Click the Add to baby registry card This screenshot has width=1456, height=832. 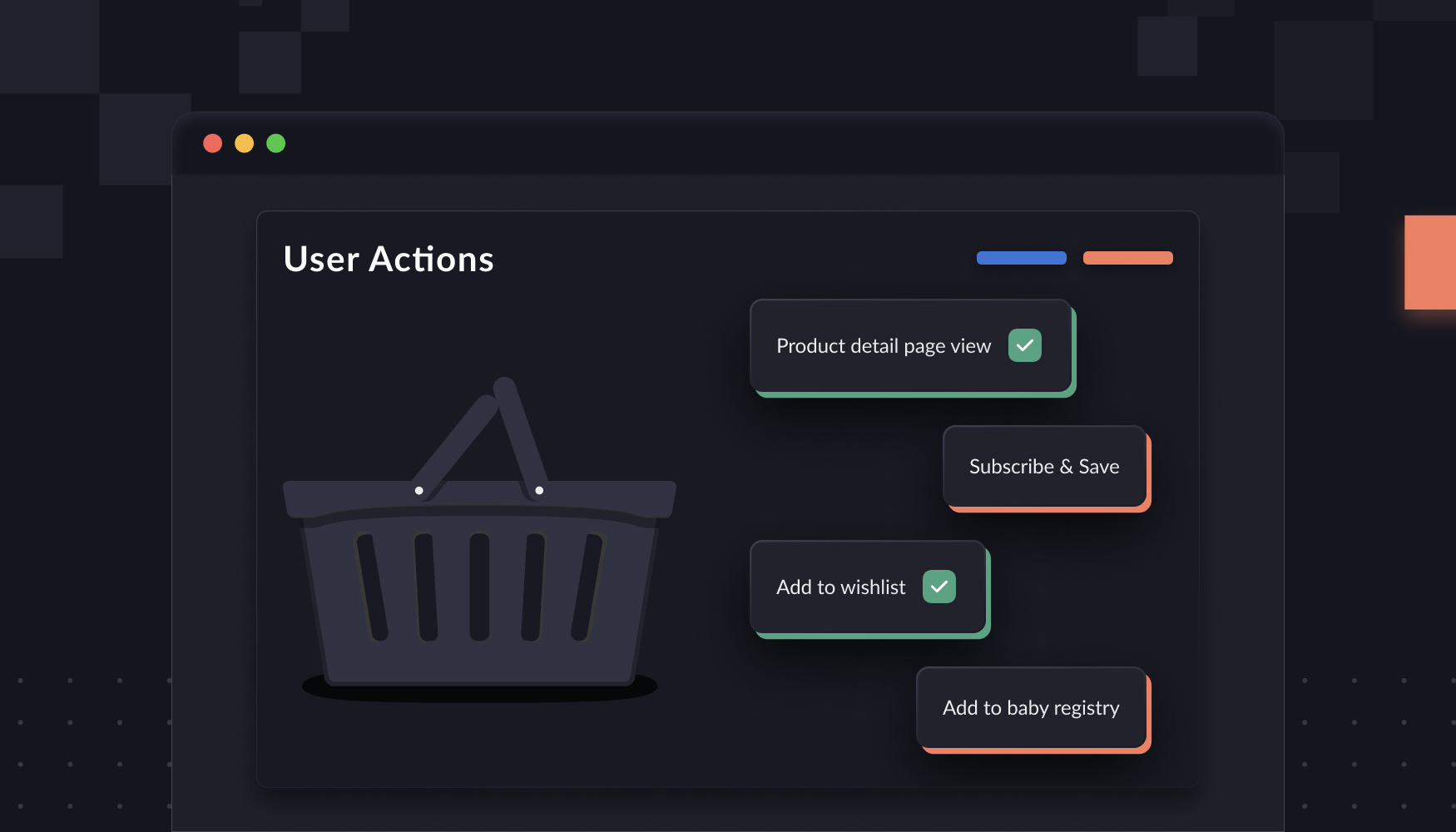pyautogui.click(x=1032, y=708)
